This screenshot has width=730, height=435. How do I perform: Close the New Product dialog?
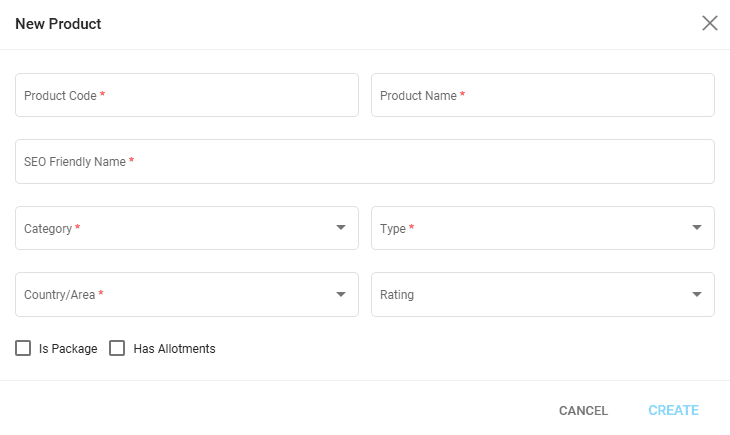(x=710, y=23)
